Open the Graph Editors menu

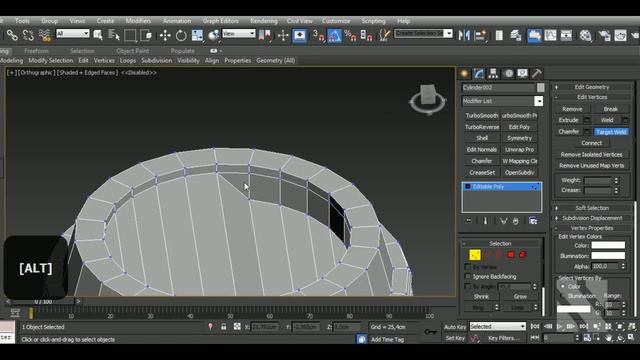pyautogui.click(x=220, y=21)
